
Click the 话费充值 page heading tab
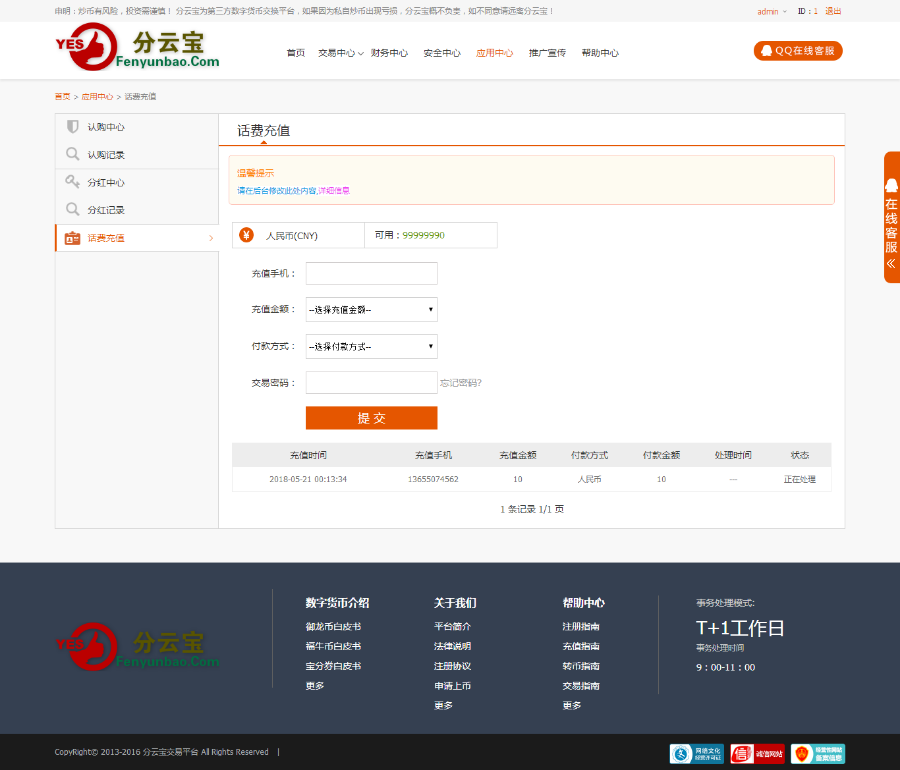[263, 131]
